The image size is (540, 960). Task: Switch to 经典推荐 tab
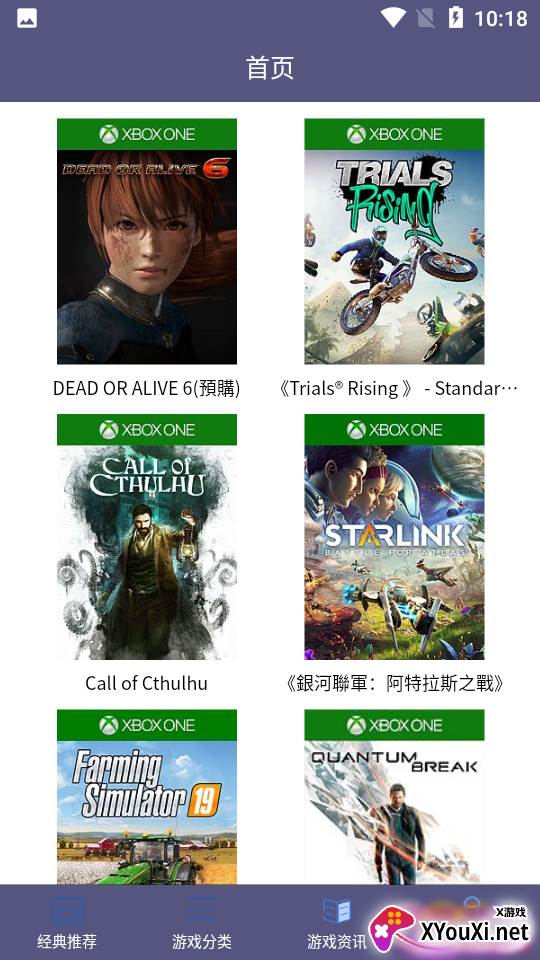point(67,941)
